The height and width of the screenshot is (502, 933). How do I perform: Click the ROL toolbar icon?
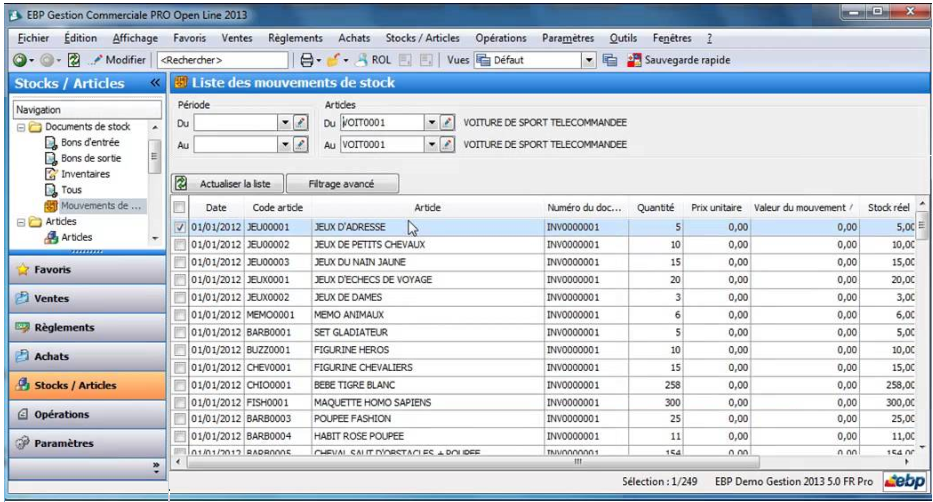point(373,60)
